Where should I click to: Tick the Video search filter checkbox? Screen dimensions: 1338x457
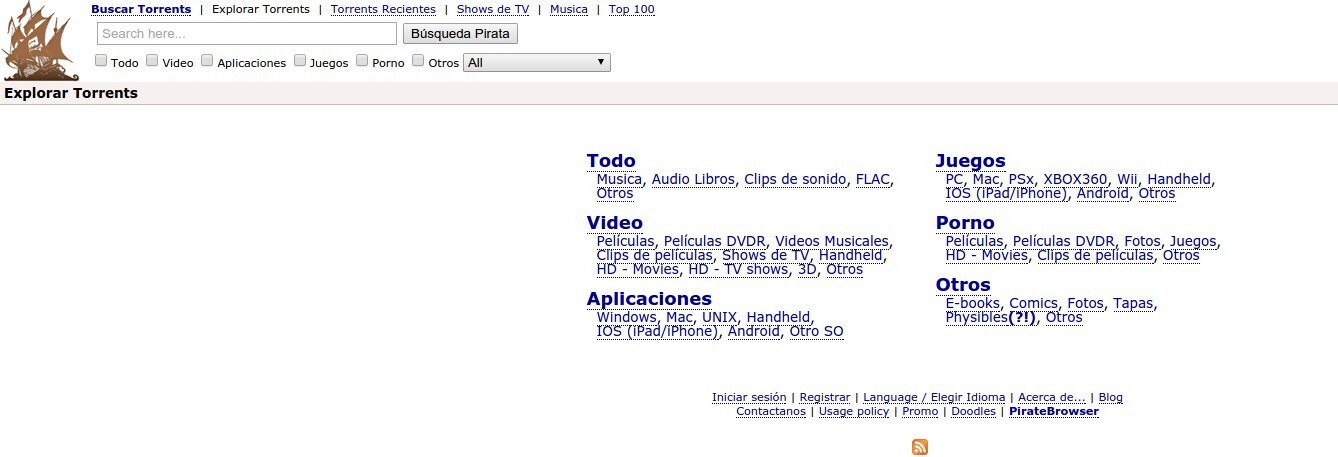pos(152,60)
